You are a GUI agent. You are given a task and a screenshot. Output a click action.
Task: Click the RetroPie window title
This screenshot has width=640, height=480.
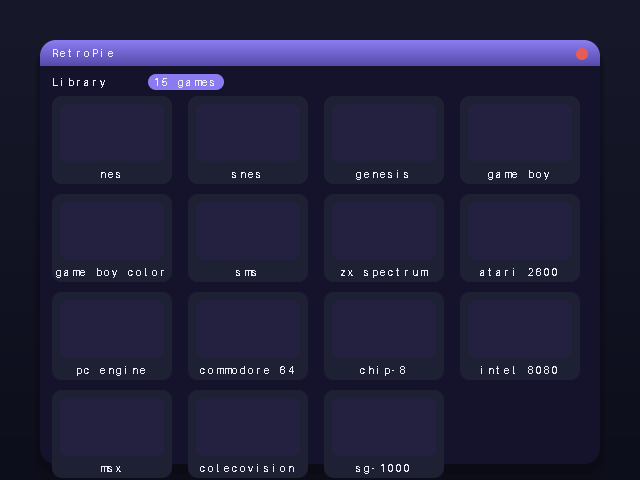[83, 53]
